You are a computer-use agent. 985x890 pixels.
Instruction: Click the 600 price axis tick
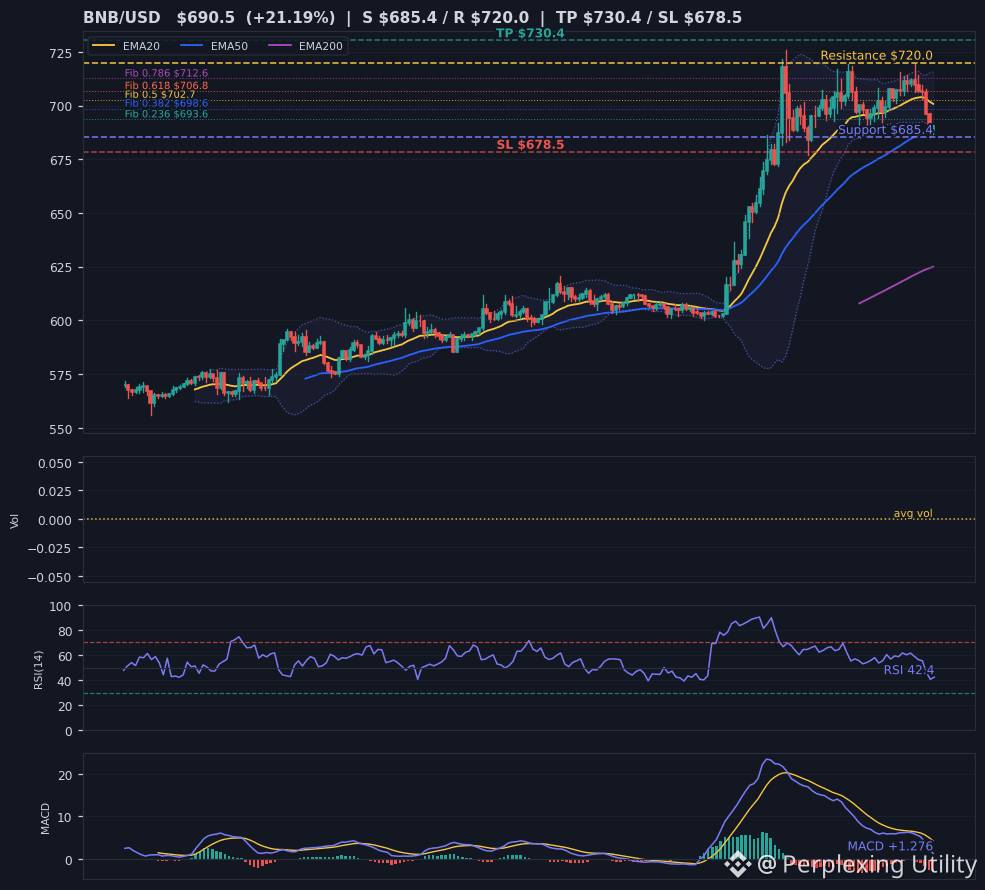click(x=61, y=322)
